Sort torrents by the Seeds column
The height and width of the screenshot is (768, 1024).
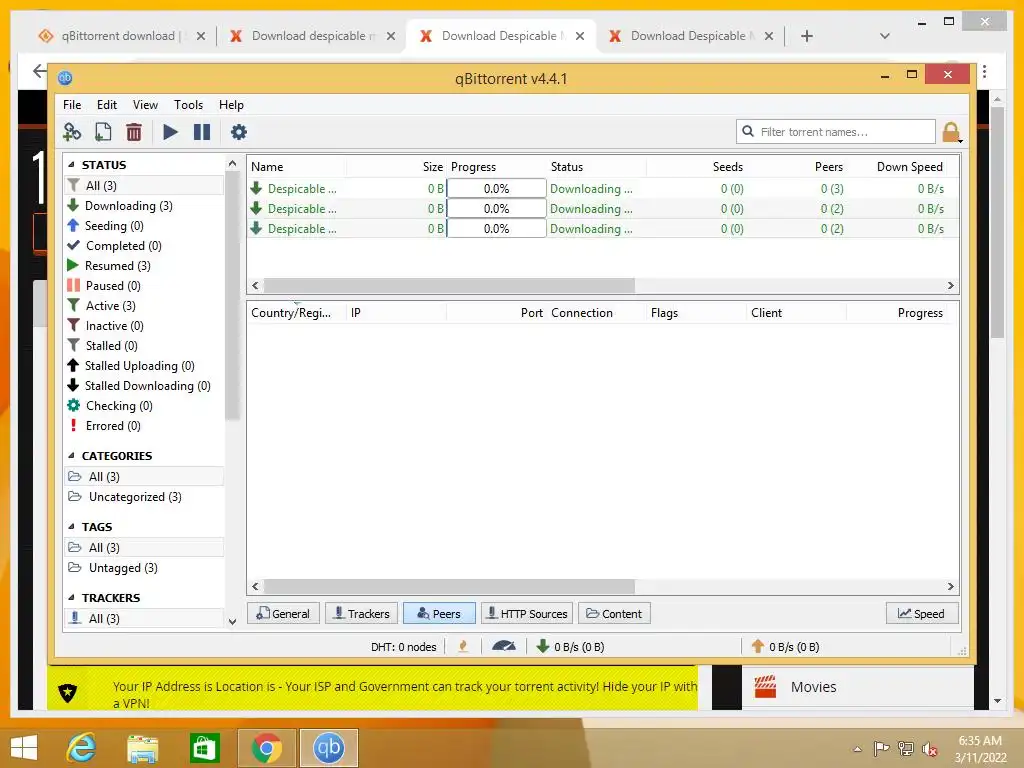[697, 167]
